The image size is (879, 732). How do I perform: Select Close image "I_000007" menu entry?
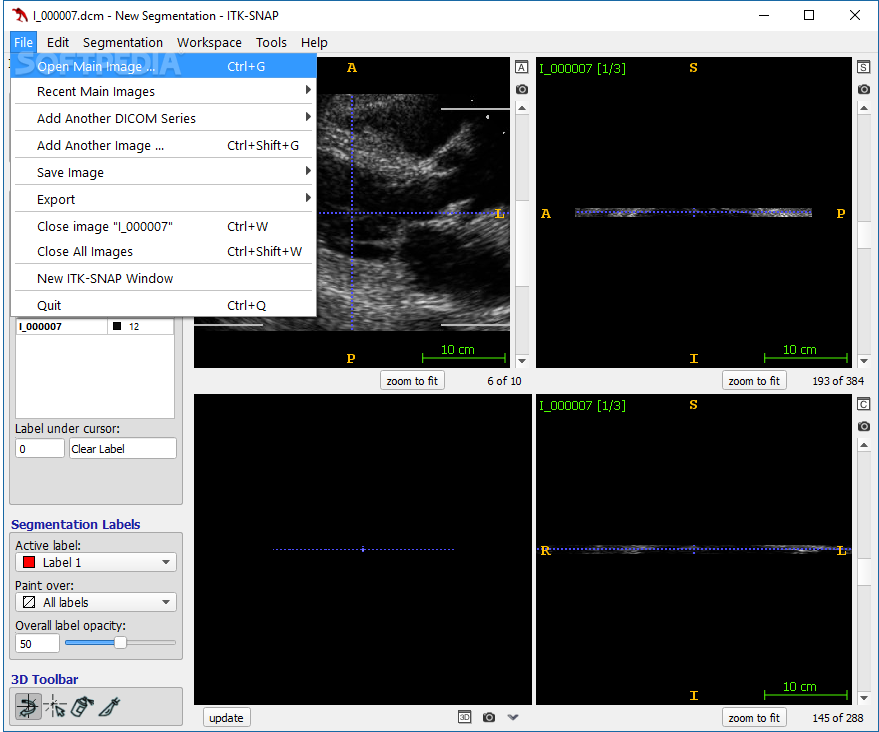pyautogui.click(x=163, y=226)
